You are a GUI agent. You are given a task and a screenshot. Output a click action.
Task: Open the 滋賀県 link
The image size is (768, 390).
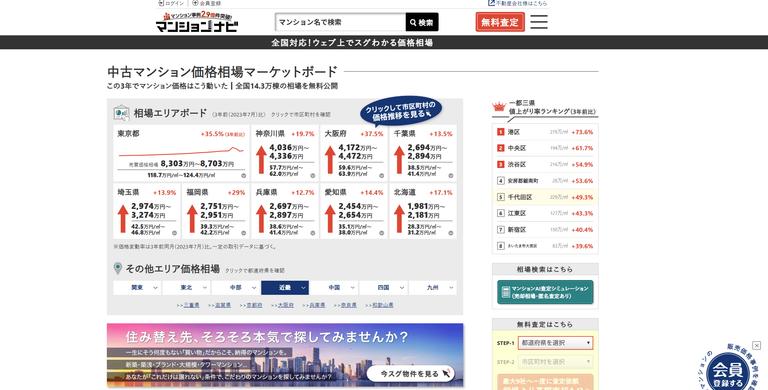[222, 305]
